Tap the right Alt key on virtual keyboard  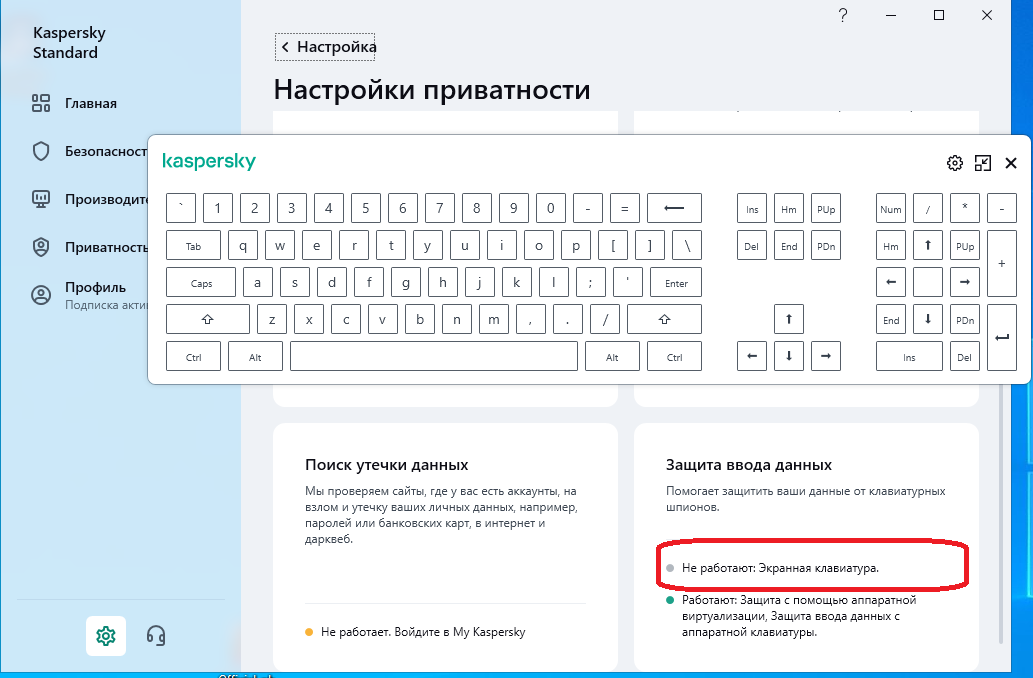click(x=612, y=356)
